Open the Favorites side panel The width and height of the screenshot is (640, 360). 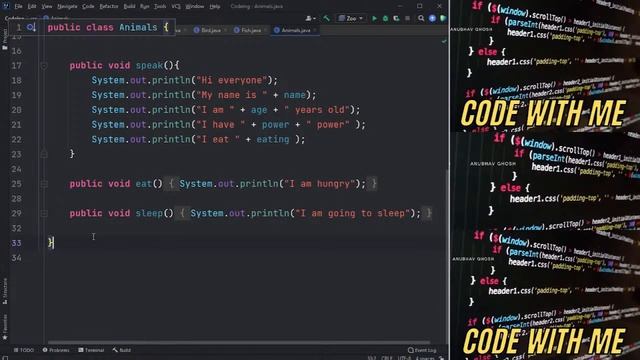tap(5, 327)
